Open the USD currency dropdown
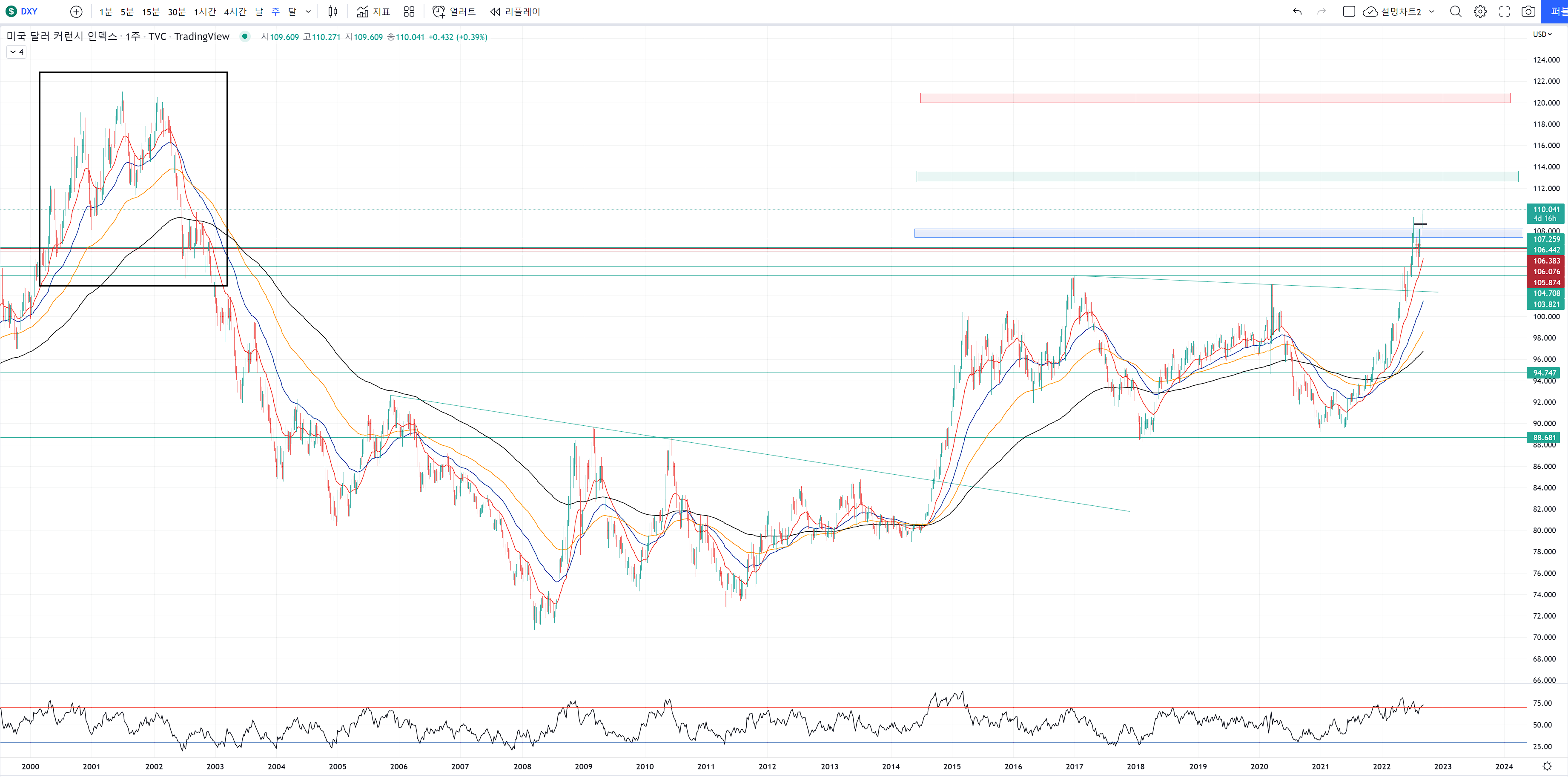 tap(1542, 35)
